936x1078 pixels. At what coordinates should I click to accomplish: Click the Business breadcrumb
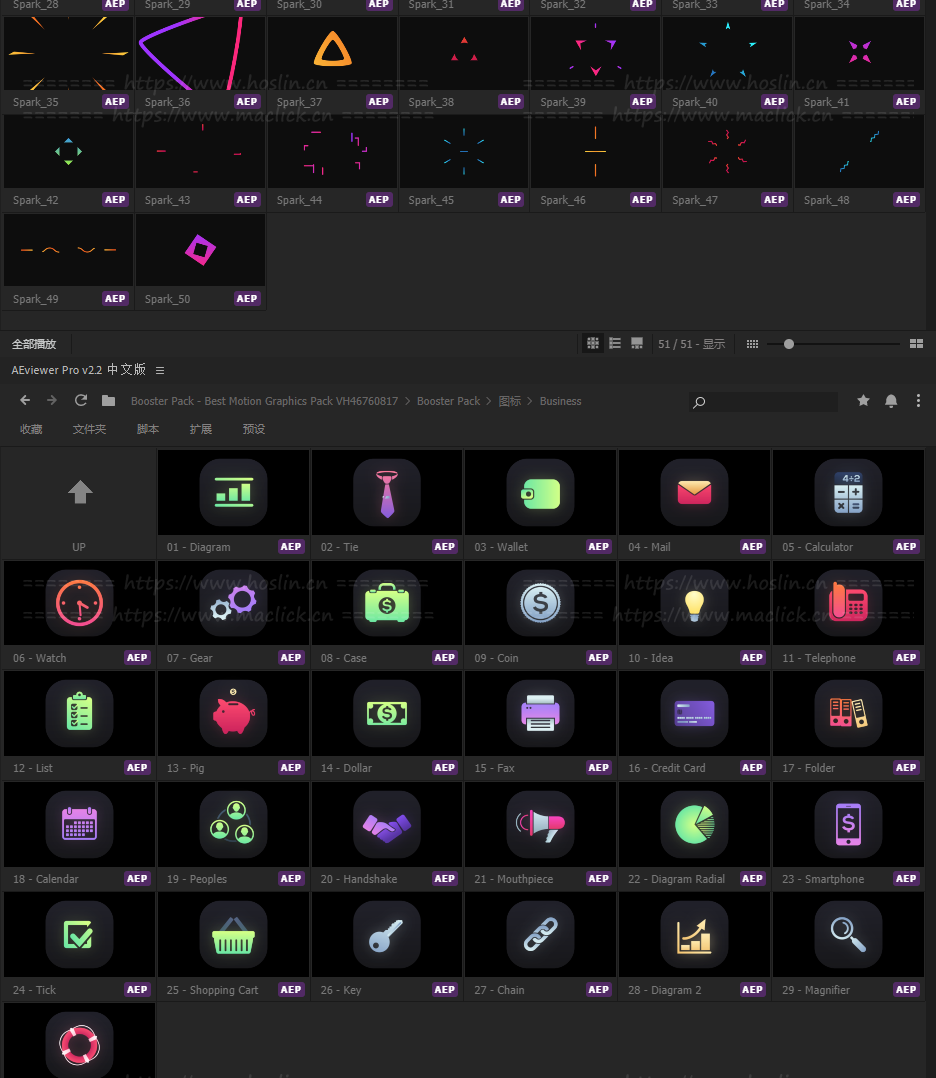click(x=560, y=401)
